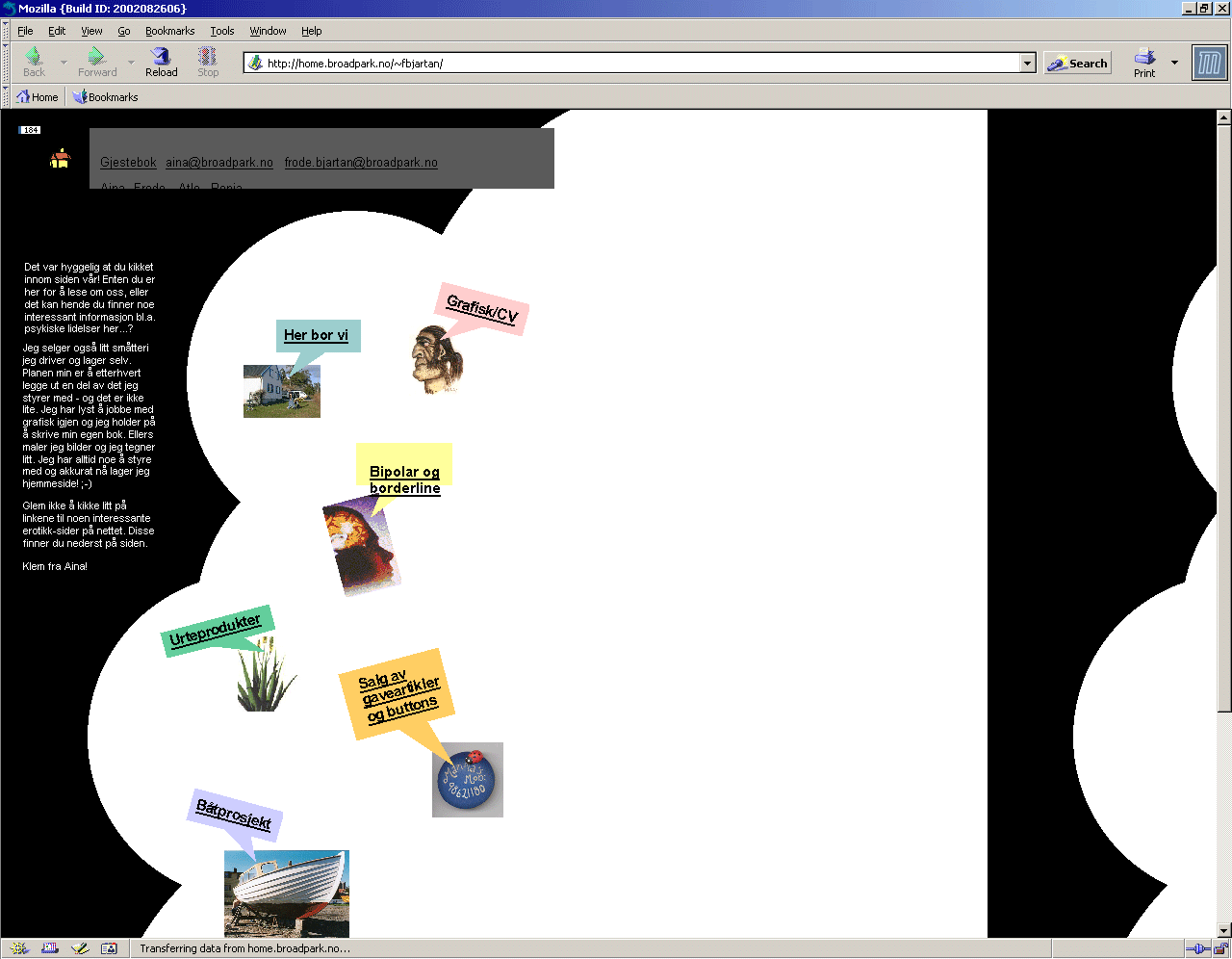Open the Window menu
Screen dimensions: 1232x959
(268, 31)
